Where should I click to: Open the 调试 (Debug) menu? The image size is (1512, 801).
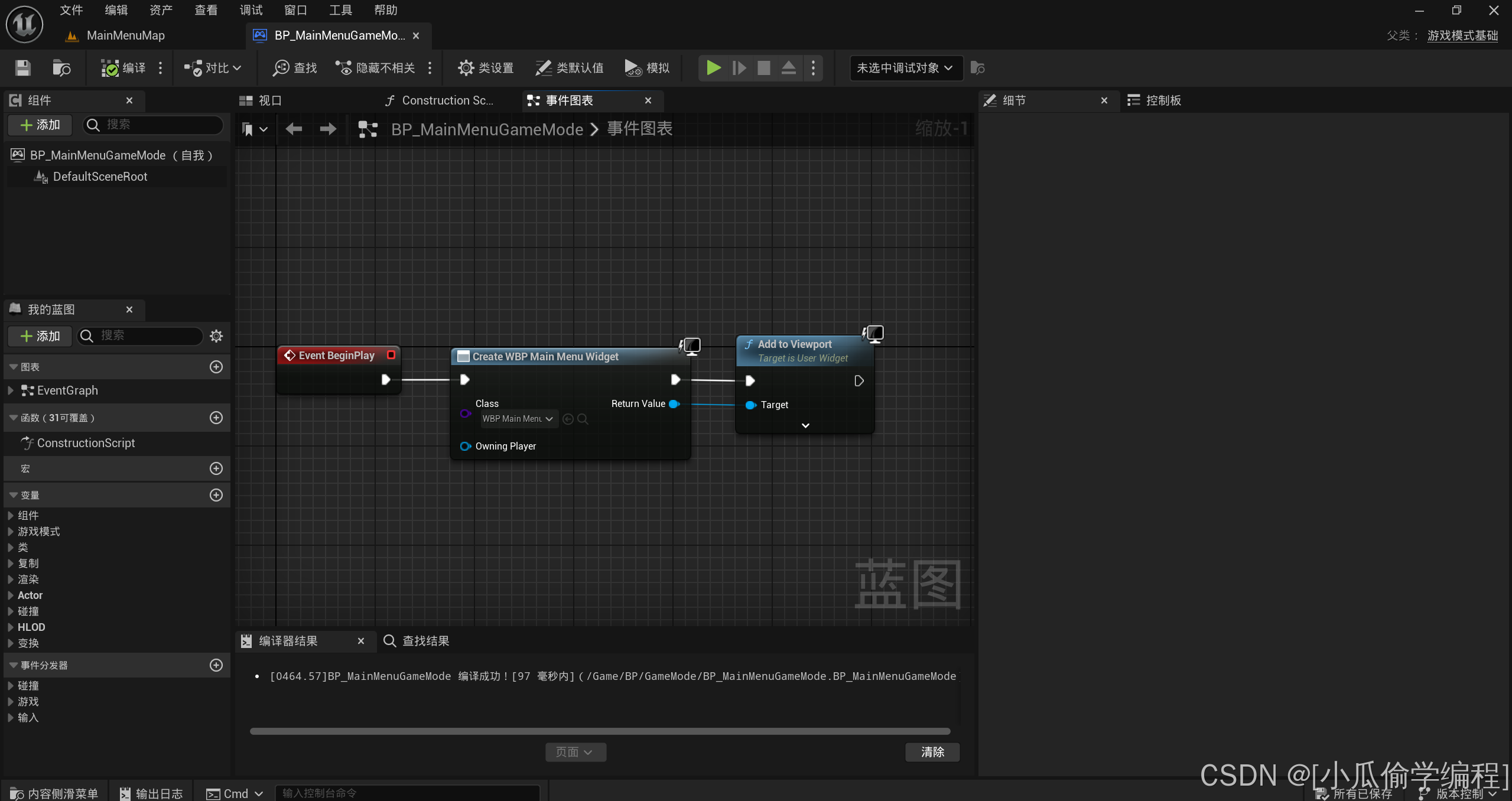point(251,10)
